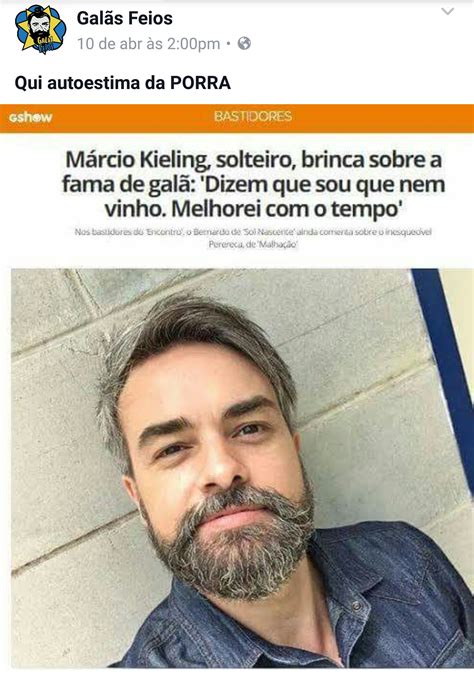Click the word PORRA in the caption

(x=200, y=83)
